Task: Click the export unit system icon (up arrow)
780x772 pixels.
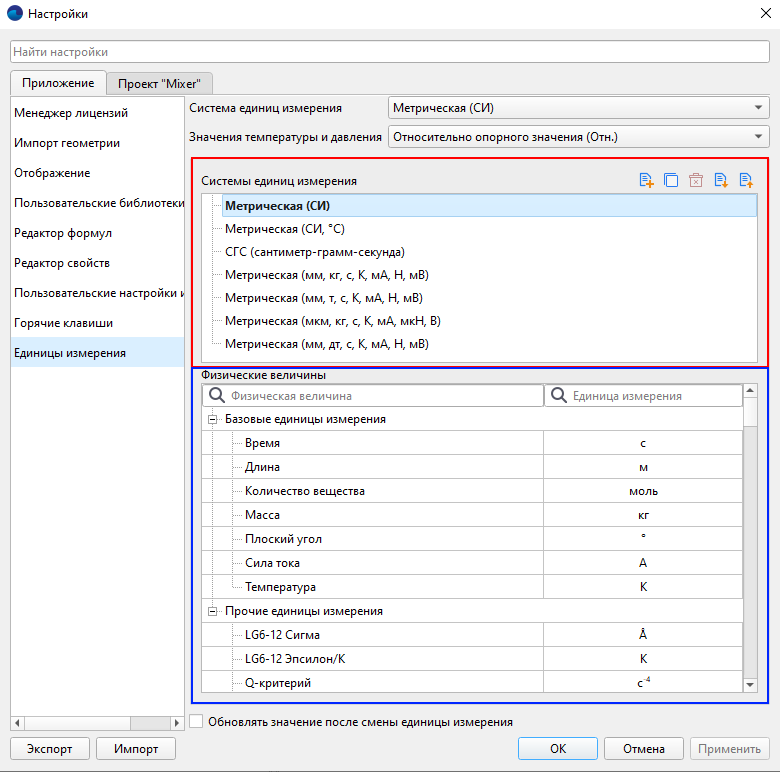Action: coord(745,181)
